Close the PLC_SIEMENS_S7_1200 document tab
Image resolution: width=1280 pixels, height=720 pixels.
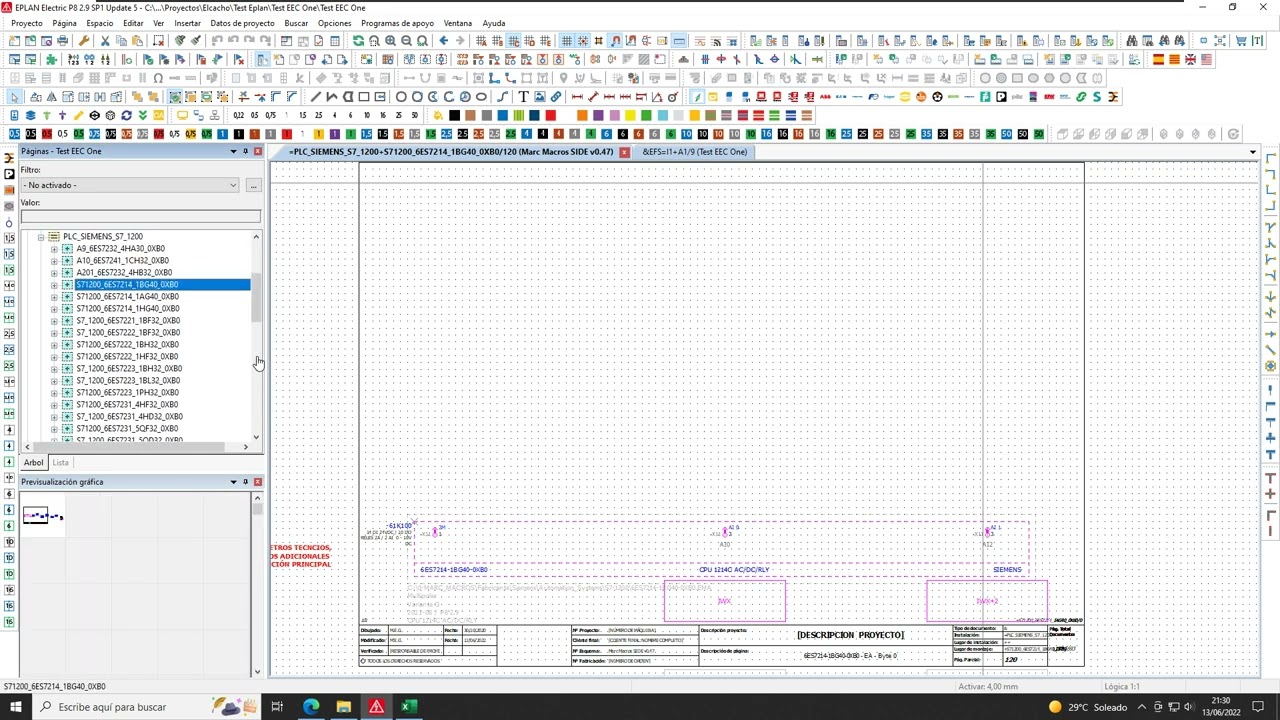pos(624,152)
